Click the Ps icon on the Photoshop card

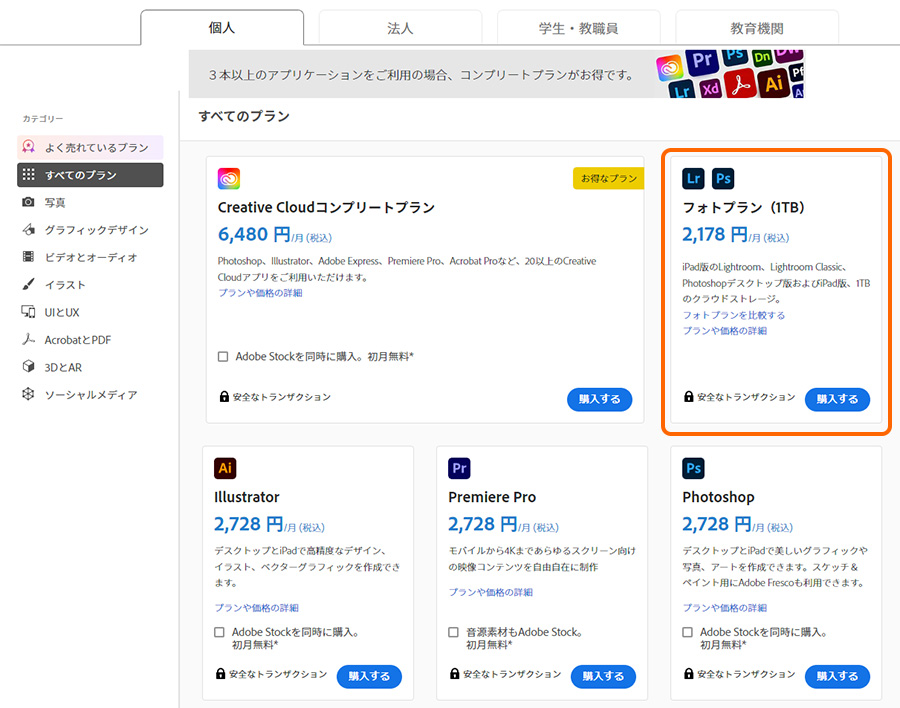coord(693,468)
